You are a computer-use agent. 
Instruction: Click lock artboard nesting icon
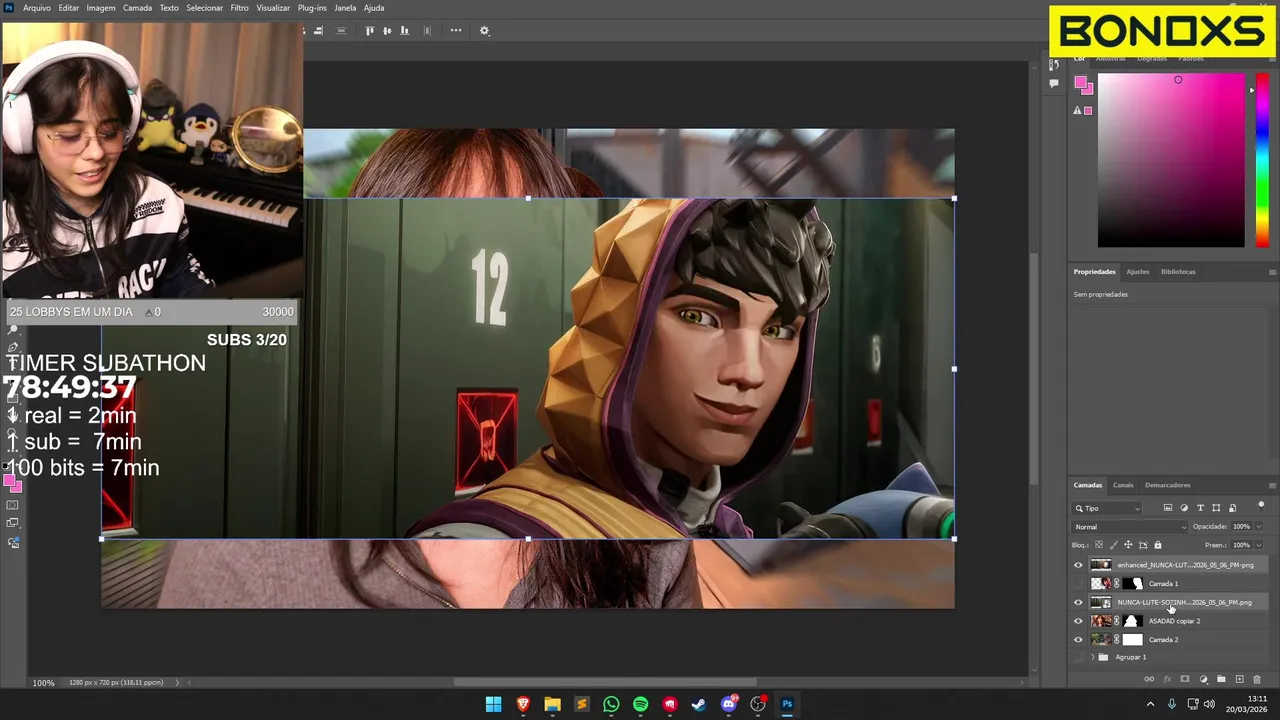coord(1143,545)
